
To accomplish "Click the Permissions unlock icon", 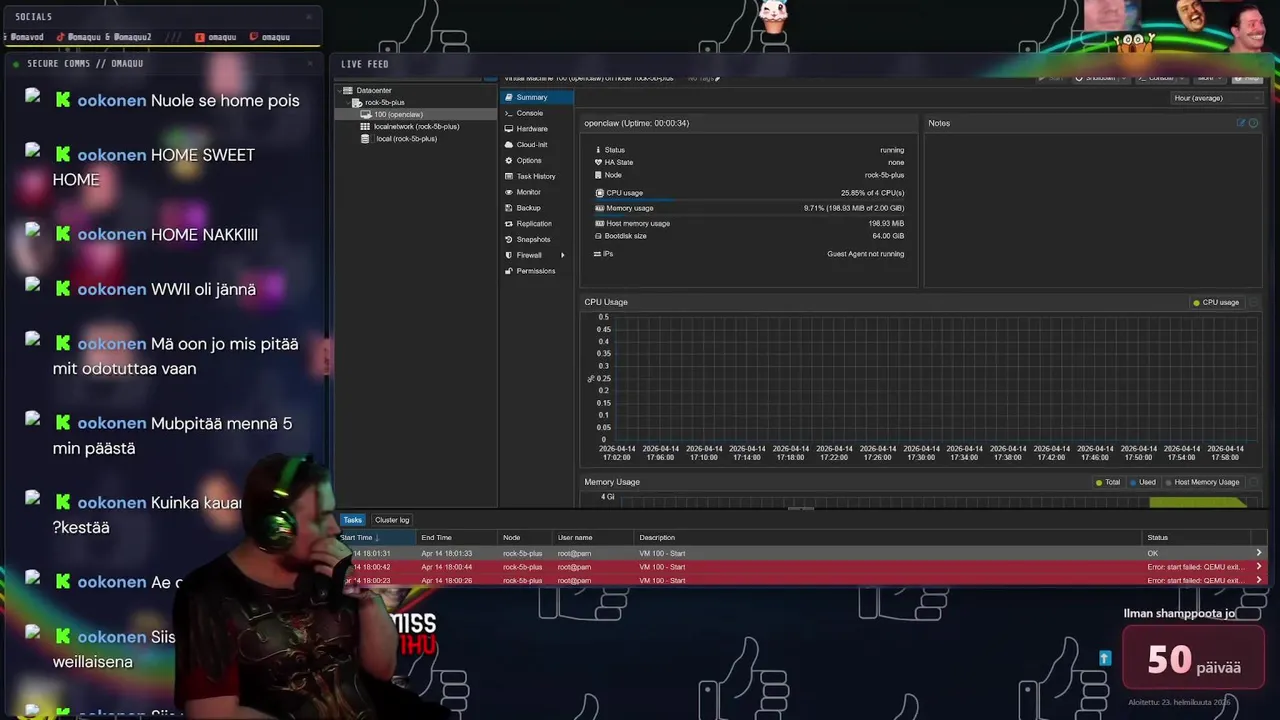I will pyautogui.click(x=509, y=271).
